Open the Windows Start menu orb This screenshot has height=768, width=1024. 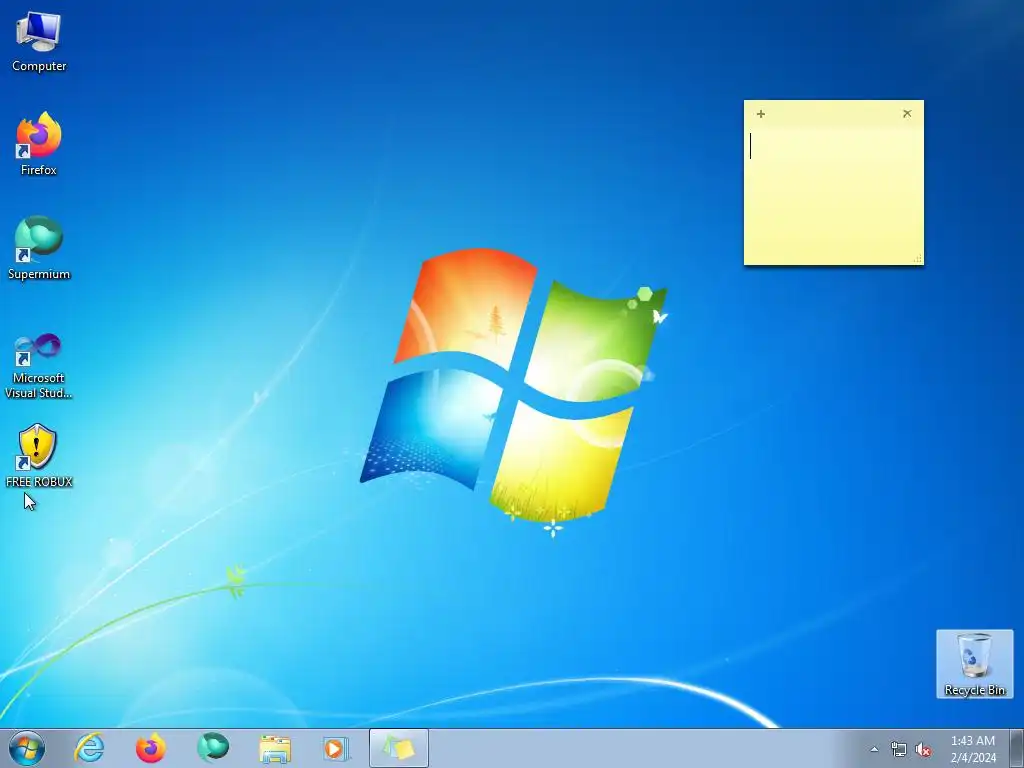pyautogui.click(x=27, y=748)
